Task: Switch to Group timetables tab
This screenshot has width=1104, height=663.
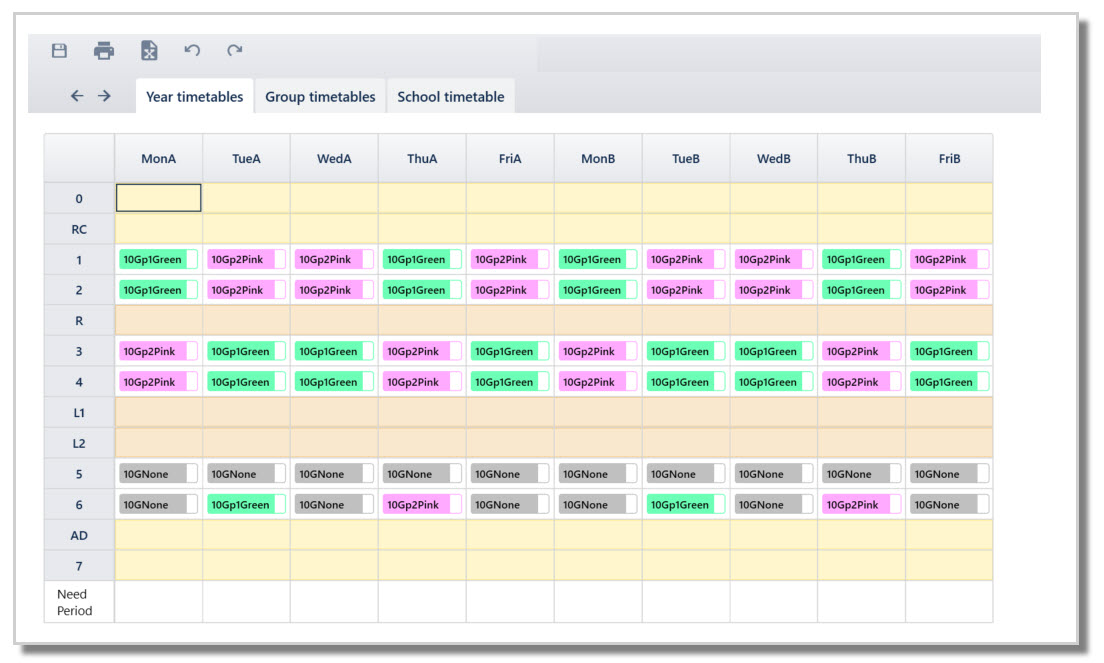Action: 320,96
